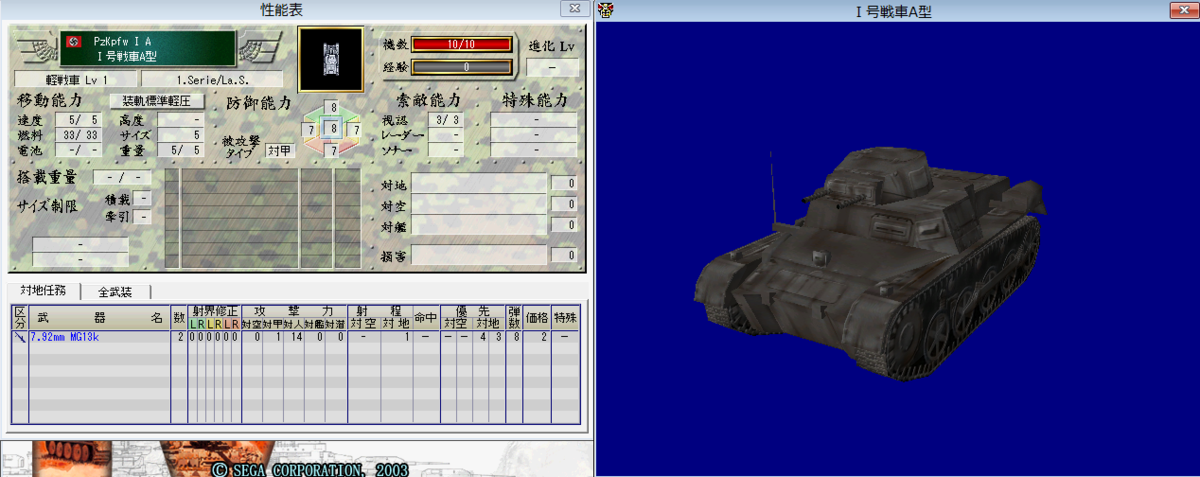The width and height of the screenshot is (1200, 477).
Task: Click the left defense value 7 on the hexagon
Action: (312, 129)
